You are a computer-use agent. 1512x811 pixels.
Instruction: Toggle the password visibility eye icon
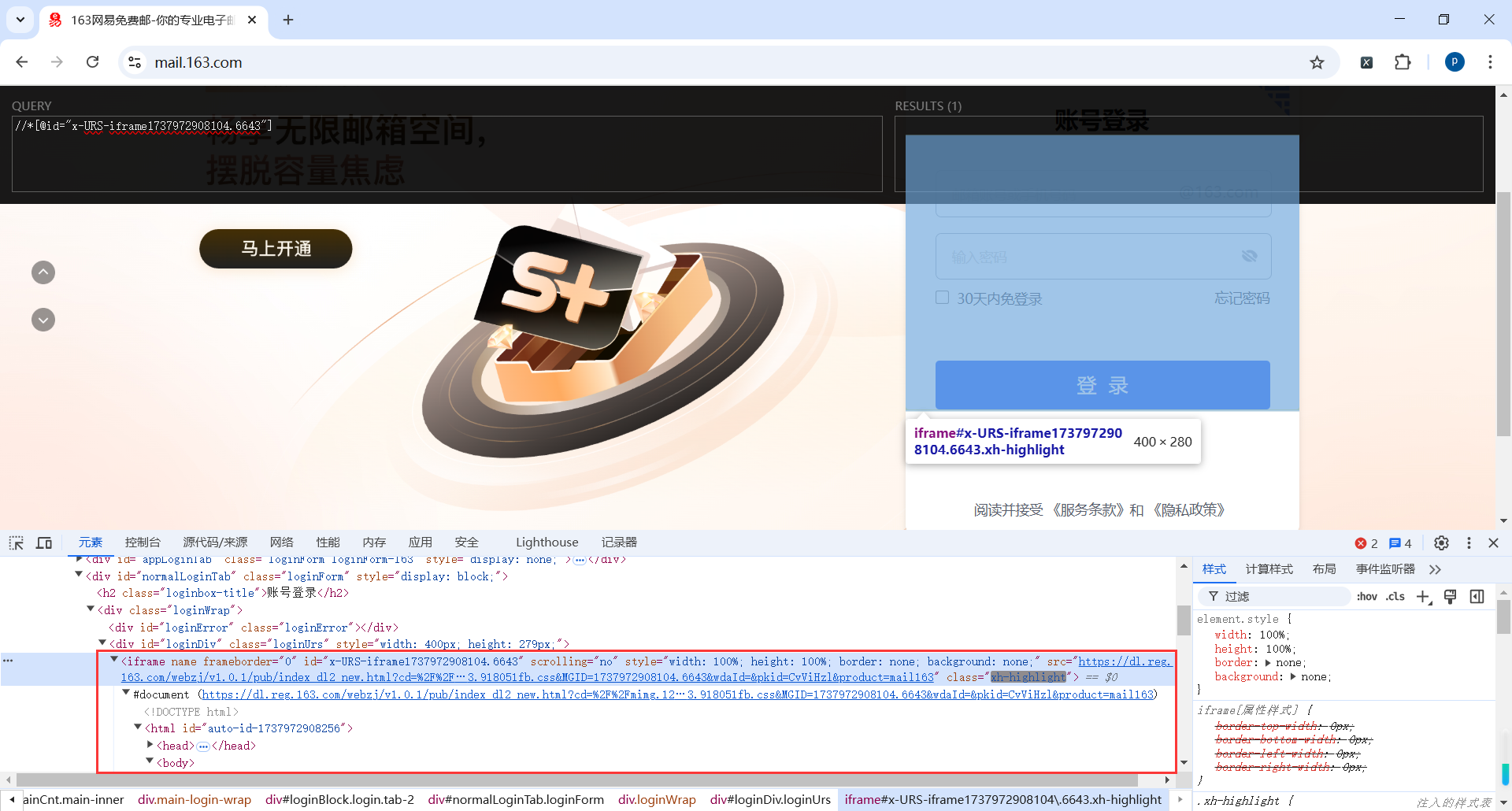click(x=1250, y=256)
